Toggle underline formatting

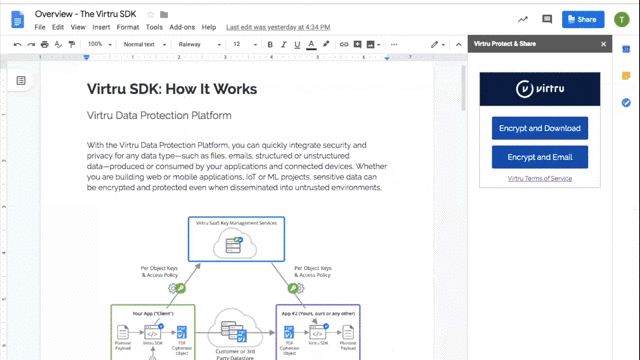[297, 44]
